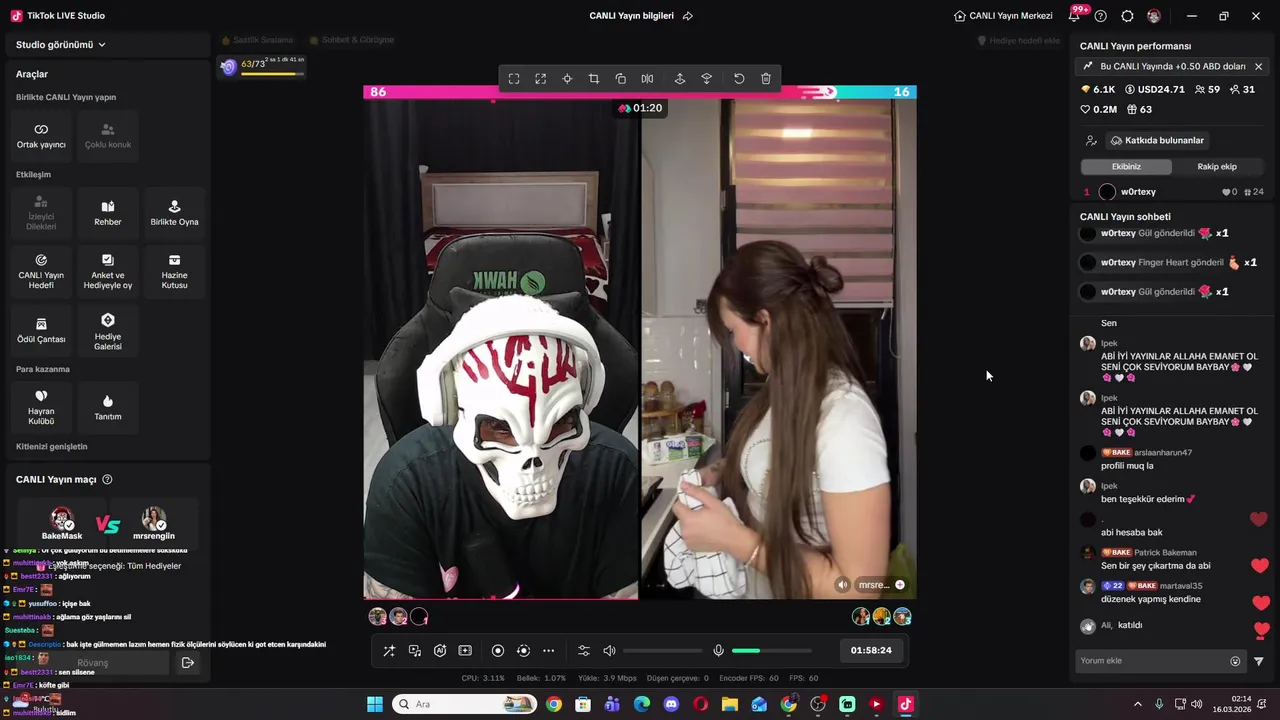
Task: Switch to the Rakip ekip tab
Action: coord(1217,167)
